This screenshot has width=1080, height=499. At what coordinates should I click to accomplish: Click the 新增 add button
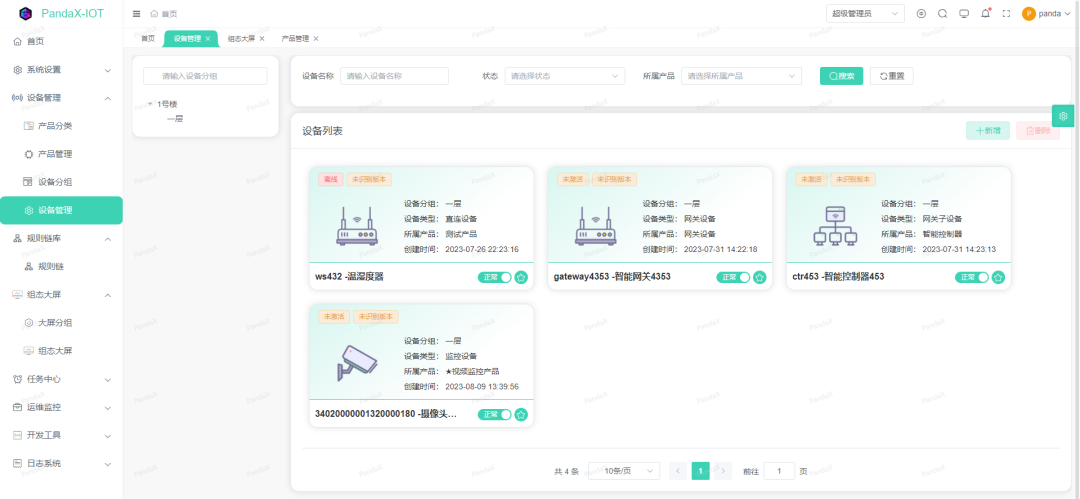[x=987, y=131]
